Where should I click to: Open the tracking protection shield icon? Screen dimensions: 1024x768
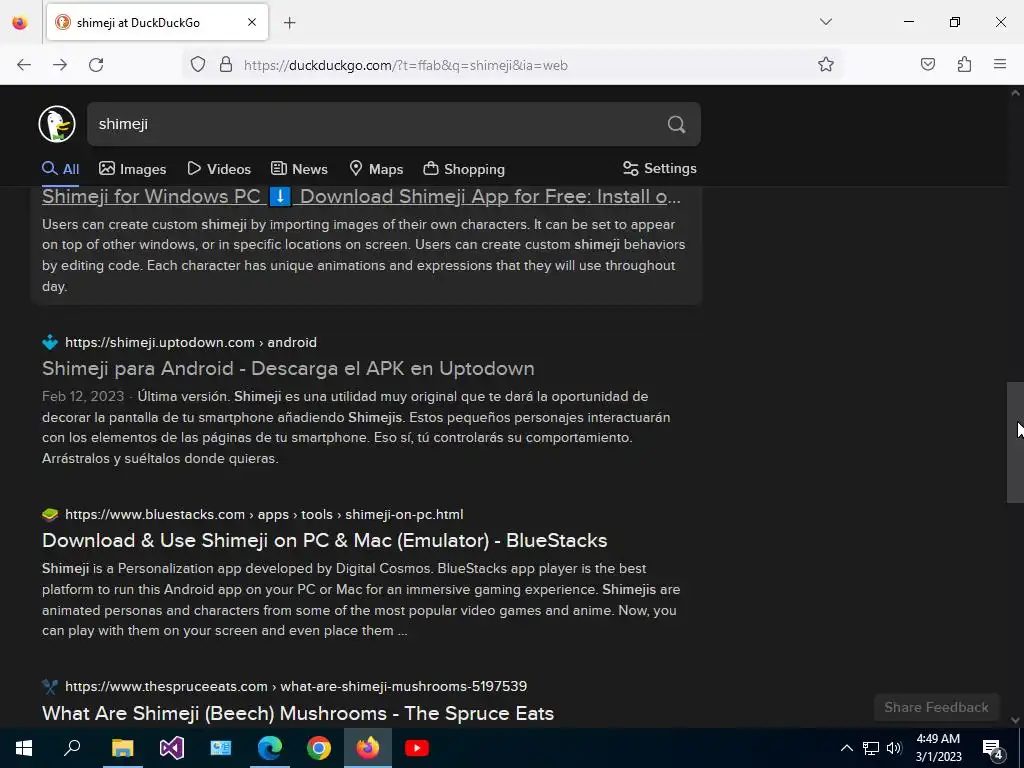(198, 65)
